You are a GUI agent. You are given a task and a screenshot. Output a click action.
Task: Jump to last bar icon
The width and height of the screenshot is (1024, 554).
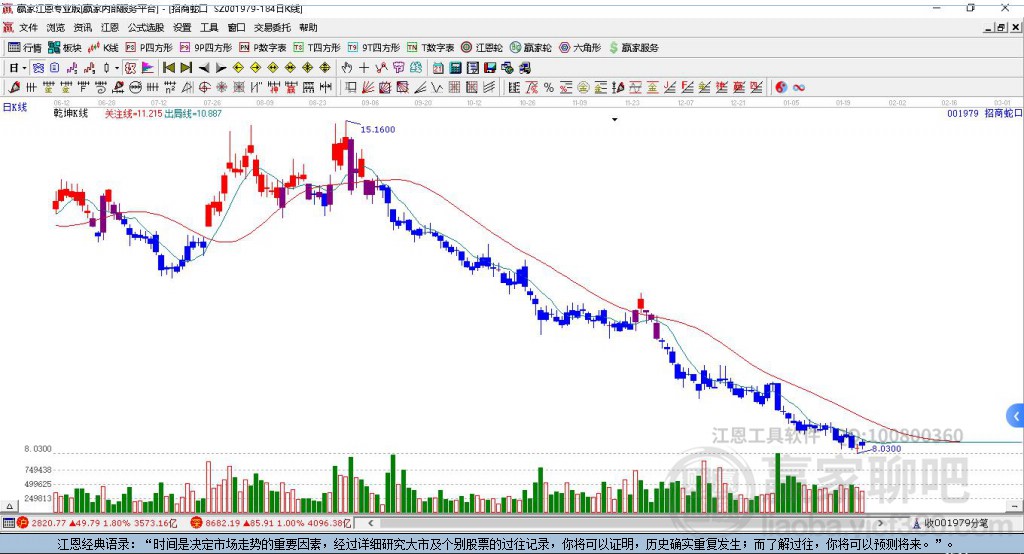tap(186, 68)
